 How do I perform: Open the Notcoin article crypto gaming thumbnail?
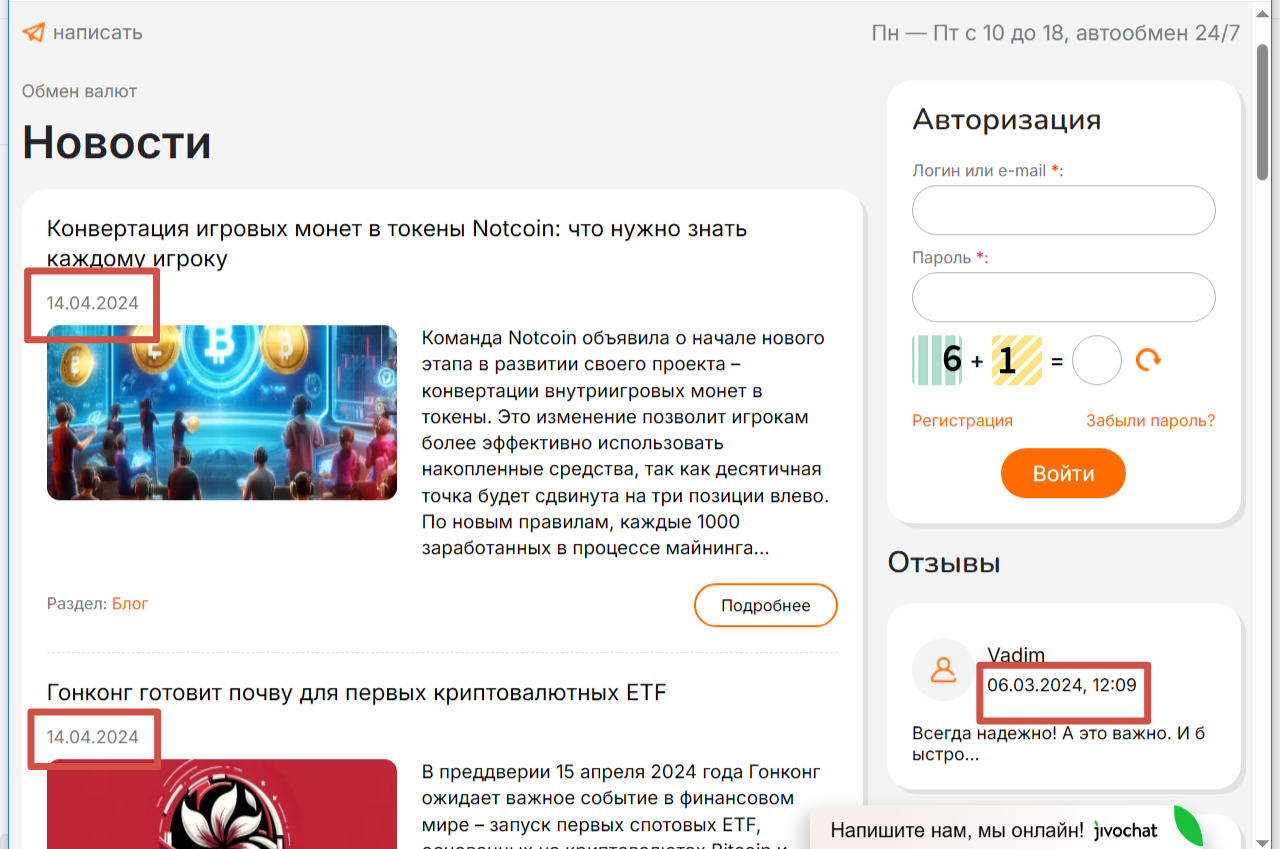pos(222,412)
